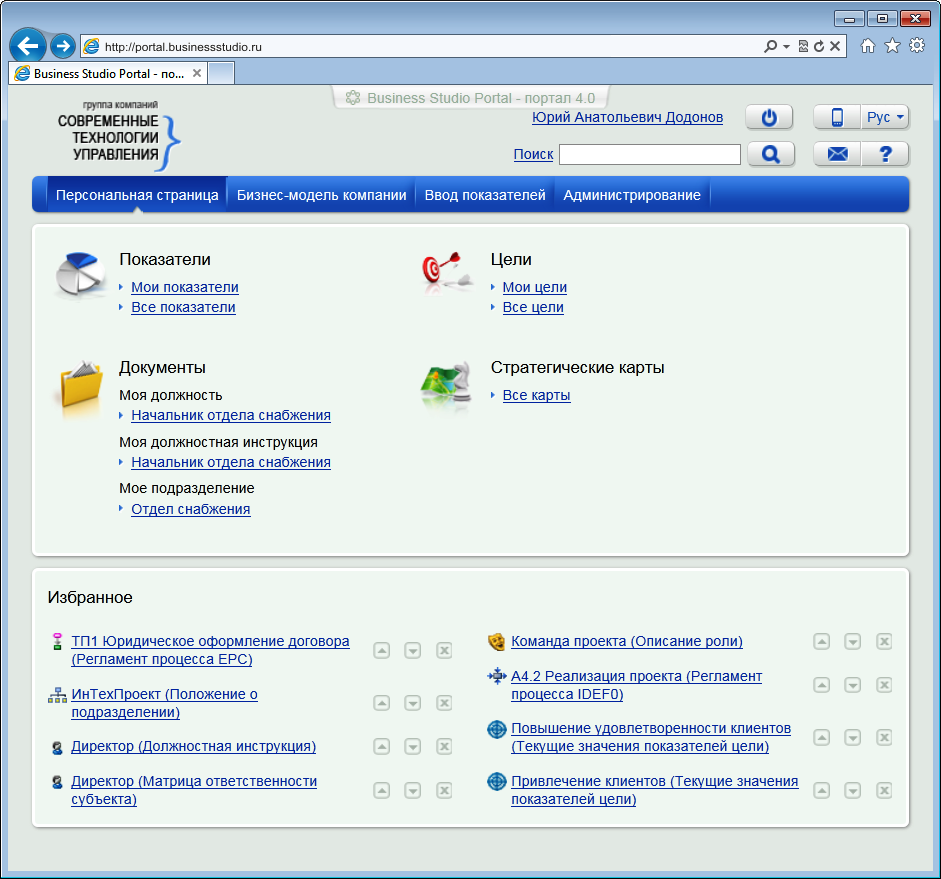Remove Команда проекта from favorites with X
Image resolution: width=941 pixels, height=879 pixels.
click(884, 642)
